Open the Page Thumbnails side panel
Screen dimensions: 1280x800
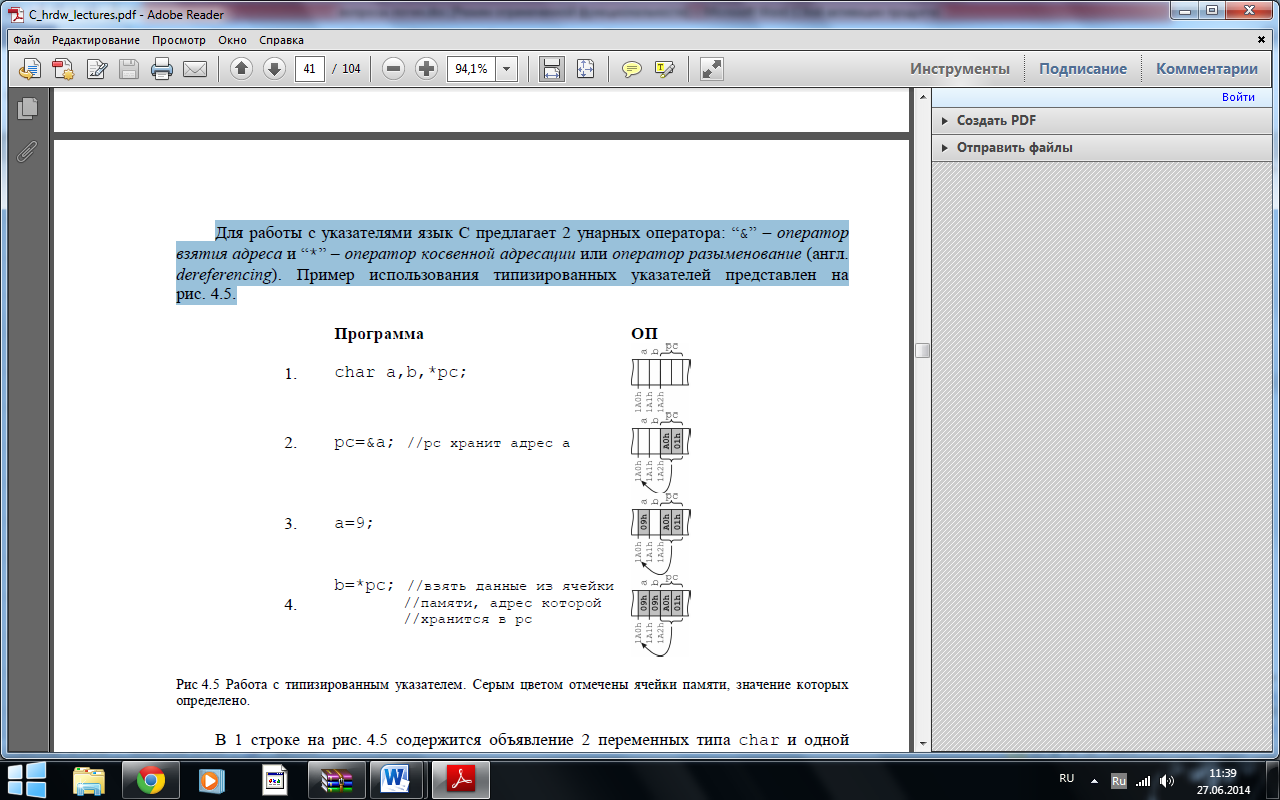pyautogui.click(x=27, y=108)
